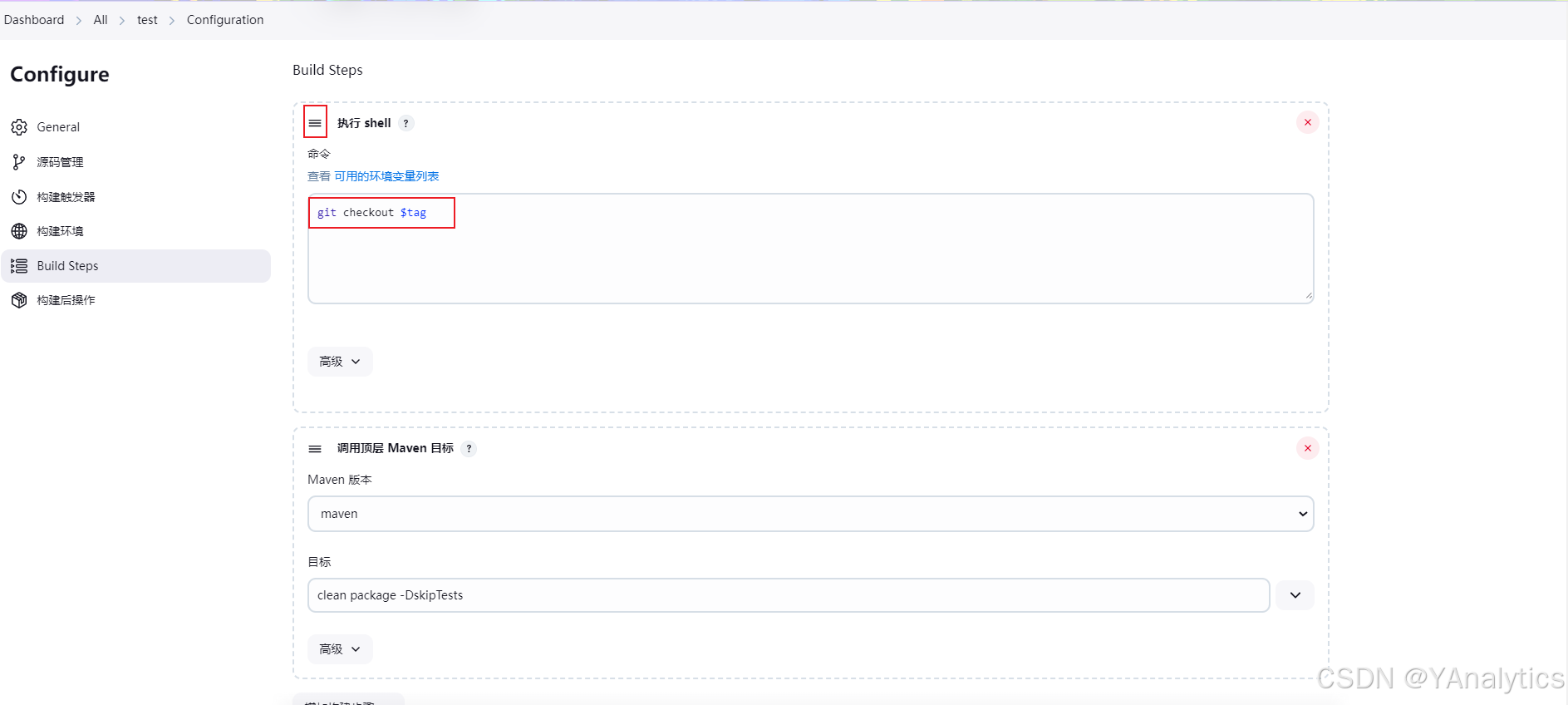The width and height of the screenshot is (1568, 705).
Task: Select the 构建环境 globe icon
Action: point(19,231)
